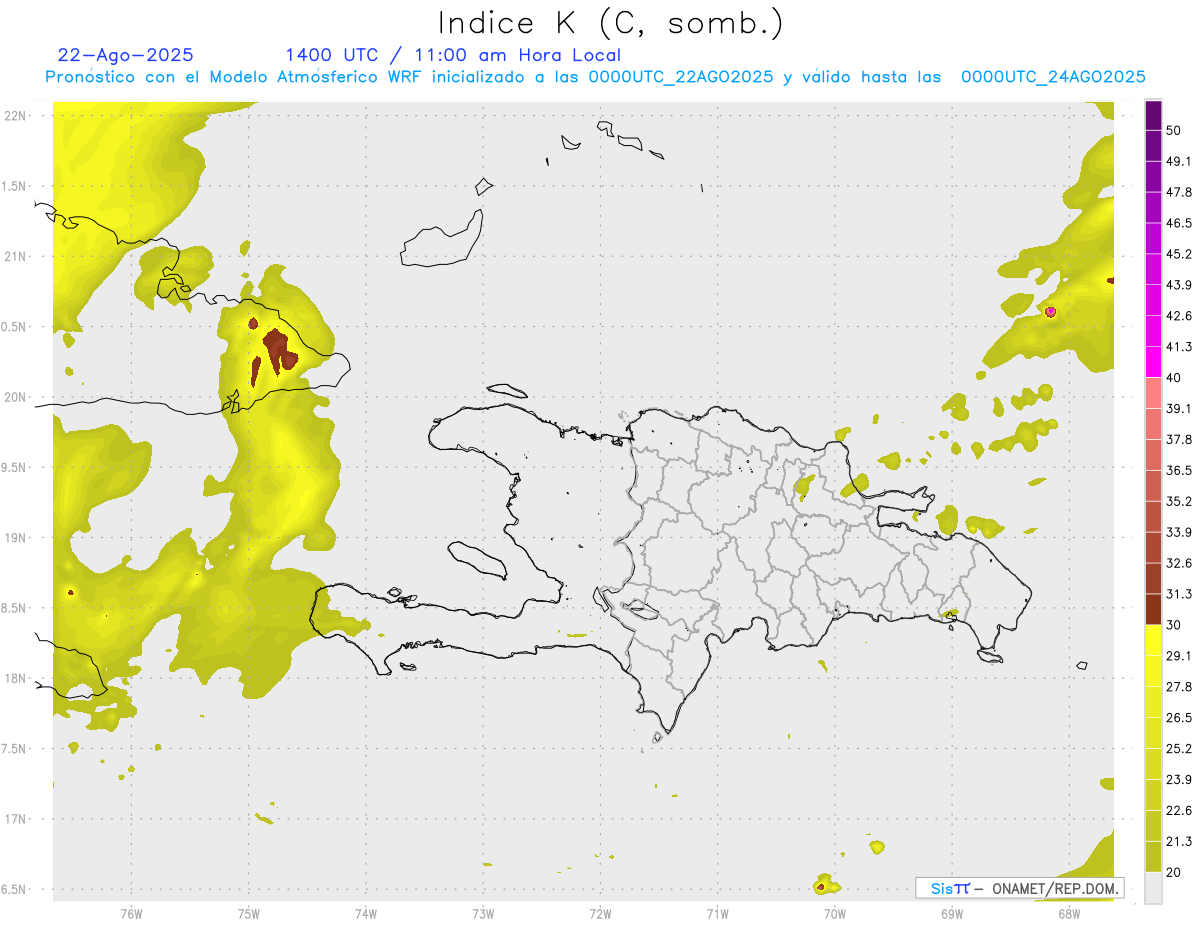The width and height of the screenshot is (1200, 927).
Task: Select the dark purple swatch above 50
Action: [x=1154, y=115]
